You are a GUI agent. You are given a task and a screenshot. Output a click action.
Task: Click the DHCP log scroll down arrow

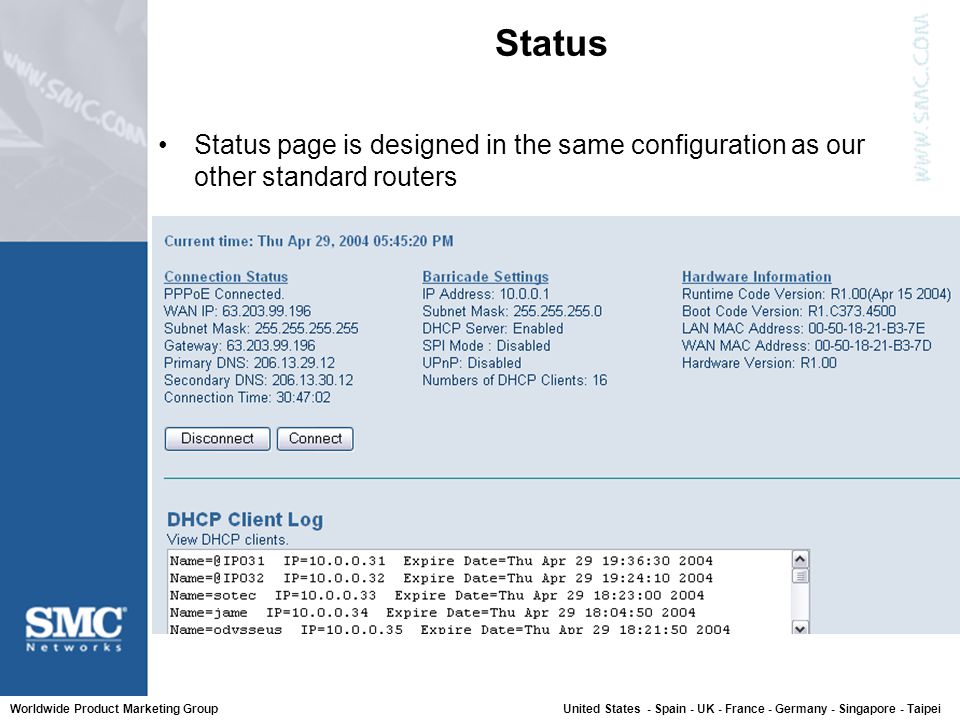point(800,628)
